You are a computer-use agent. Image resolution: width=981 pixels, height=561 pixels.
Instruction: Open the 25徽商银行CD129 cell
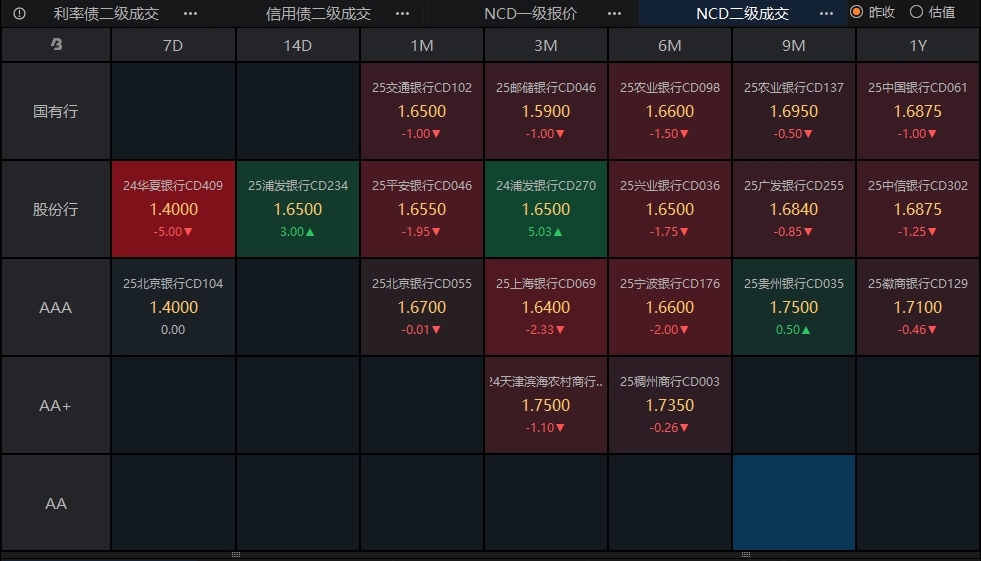[917, 307]
